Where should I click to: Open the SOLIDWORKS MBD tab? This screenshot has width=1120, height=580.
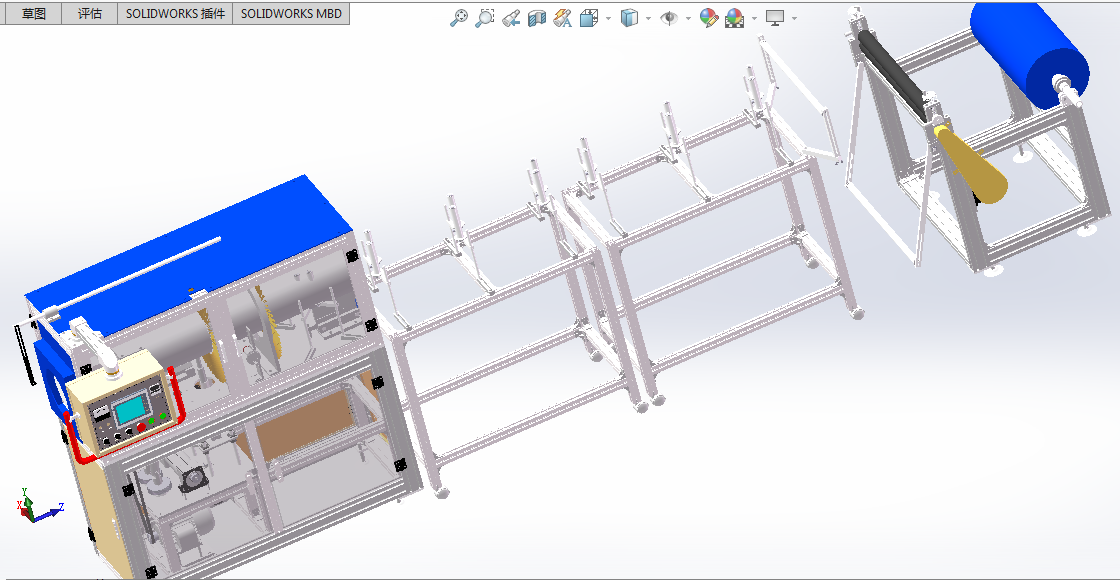click(292, 13)
